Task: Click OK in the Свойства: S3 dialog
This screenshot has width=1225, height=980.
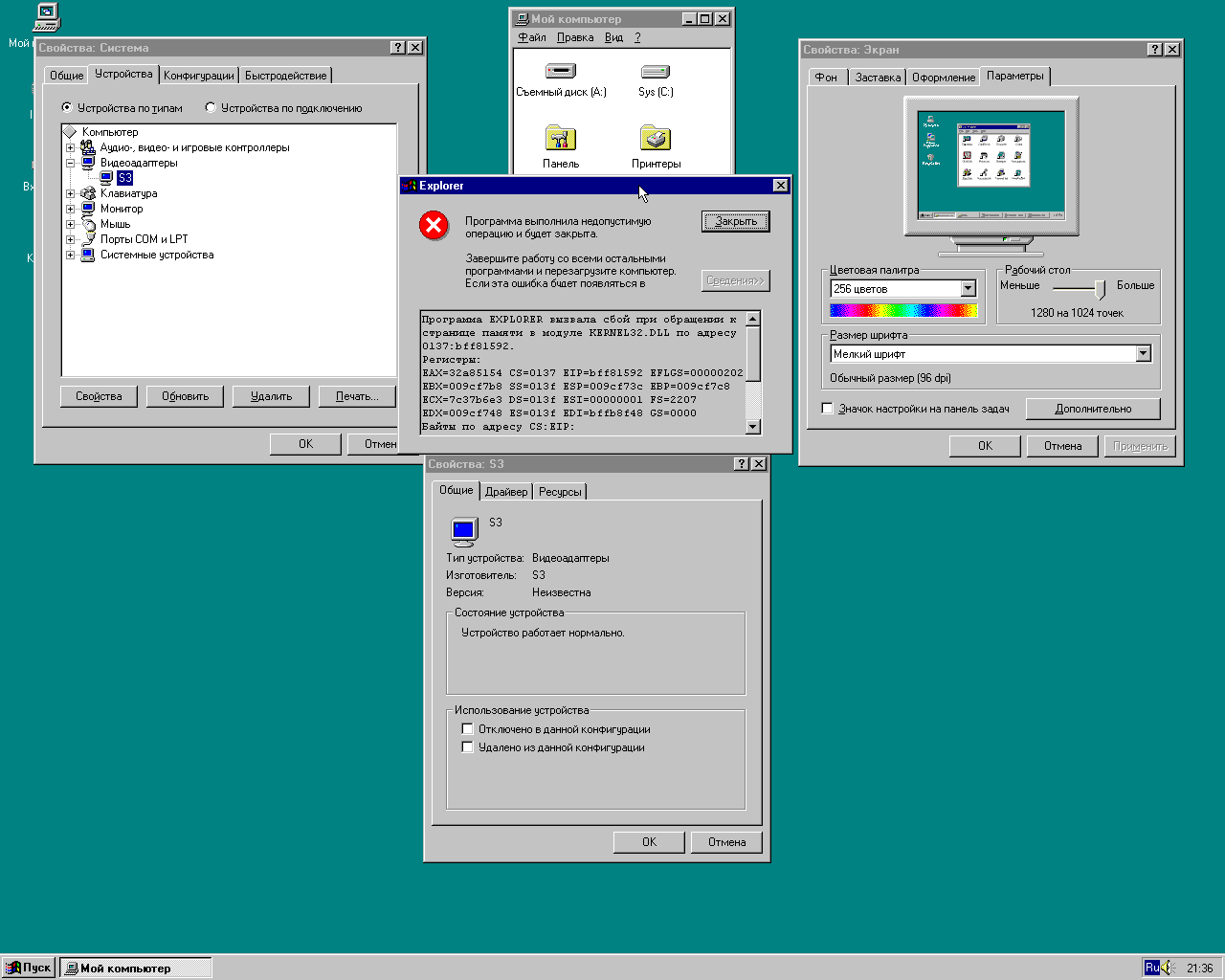Action: (649, 842)
